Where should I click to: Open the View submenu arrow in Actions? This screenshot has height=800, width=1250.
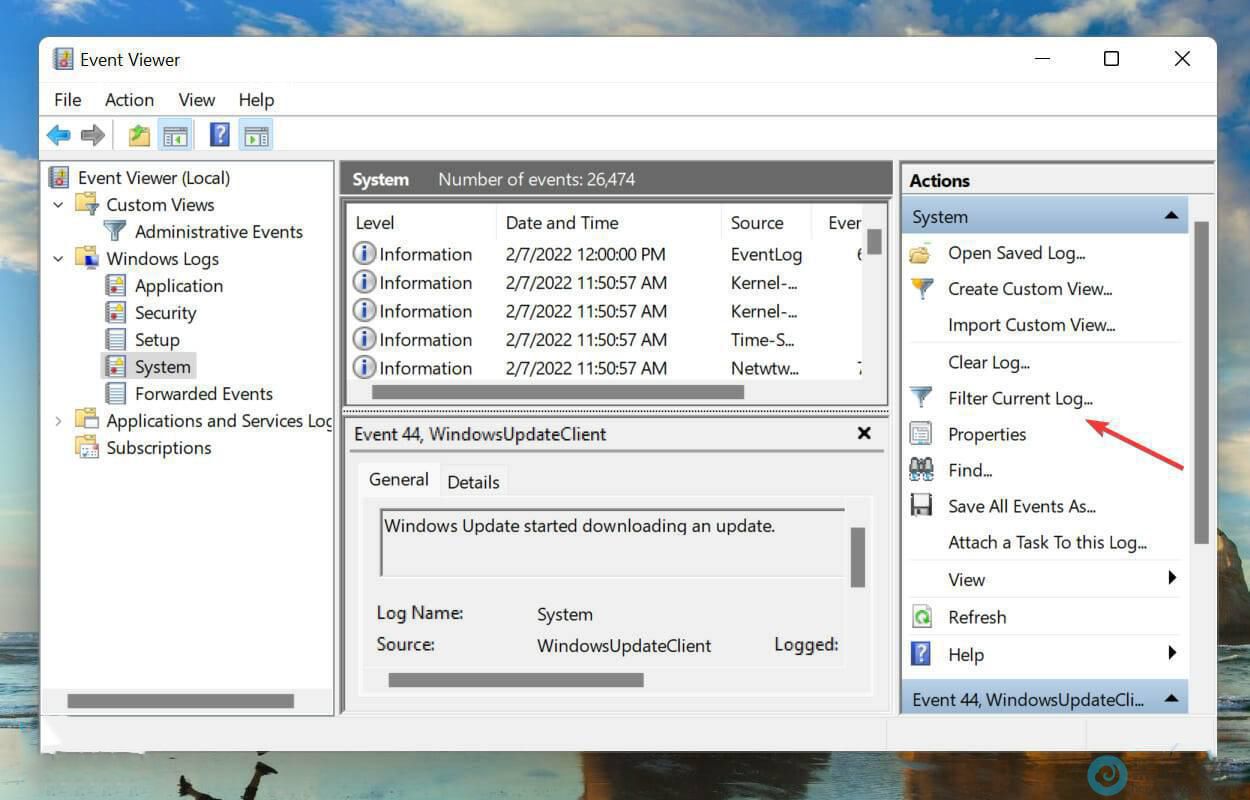tap(1172, 579)
